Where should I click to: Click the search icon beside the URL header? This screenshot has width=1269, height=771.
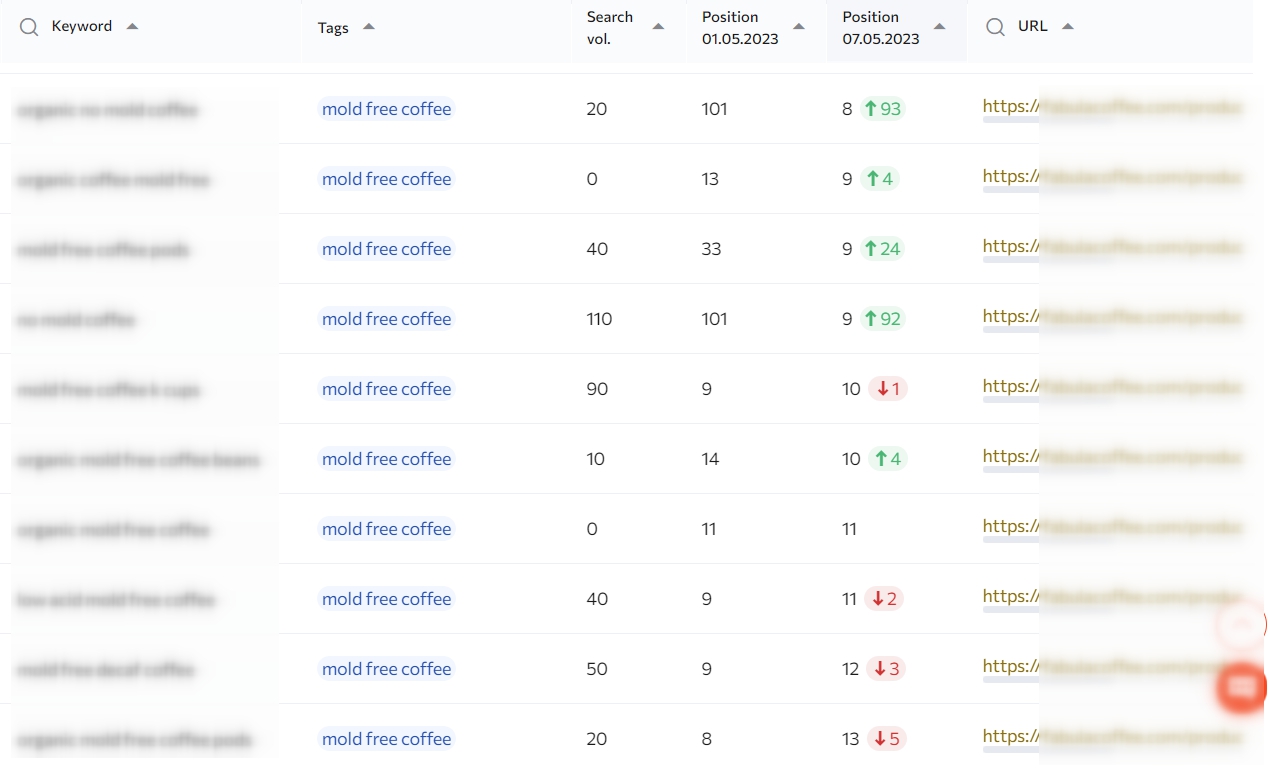coord(995,27)
